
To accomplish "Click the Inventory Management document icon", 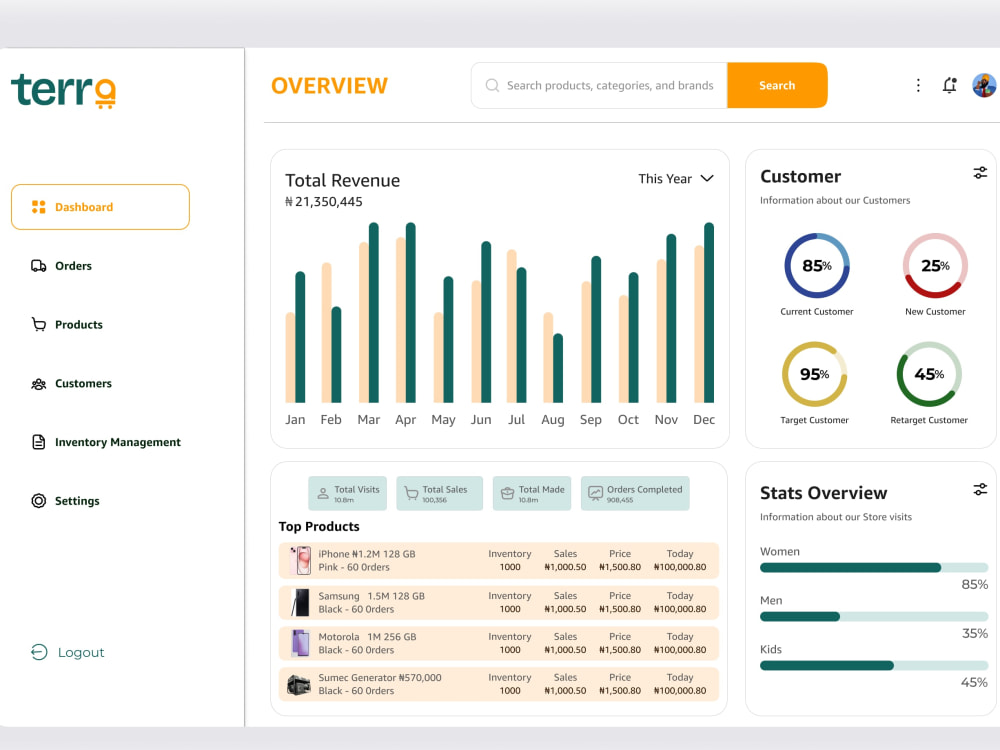I will coord(39,442).
